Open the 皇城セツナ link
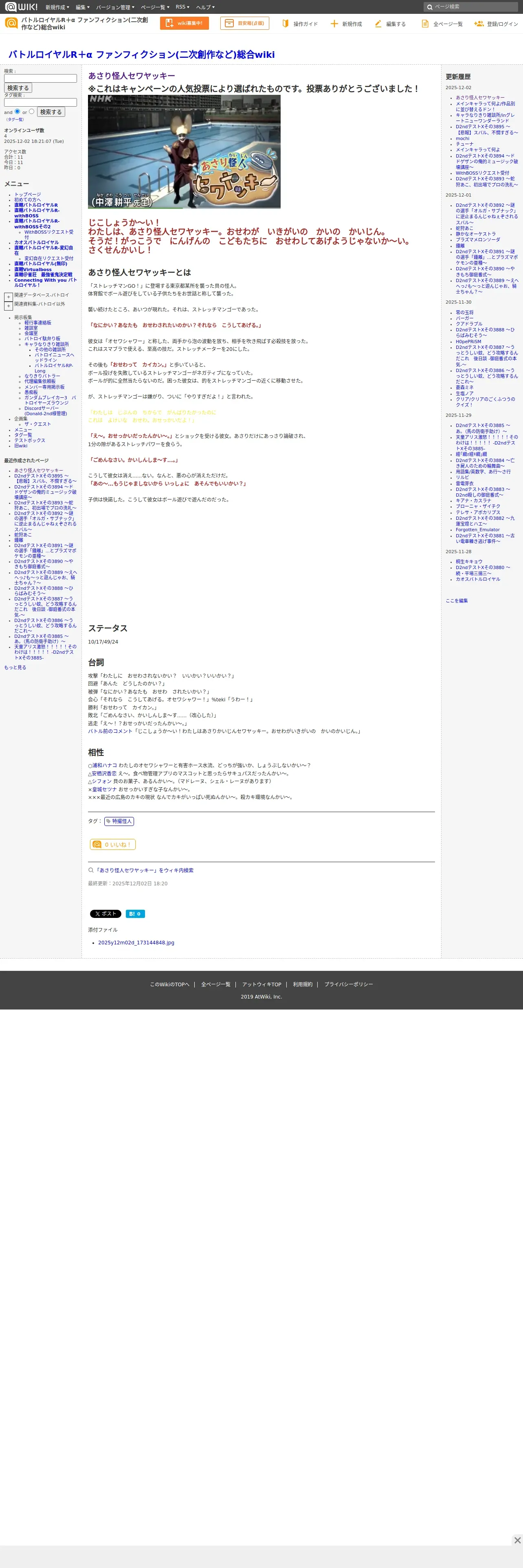 (x=104, y=789)
